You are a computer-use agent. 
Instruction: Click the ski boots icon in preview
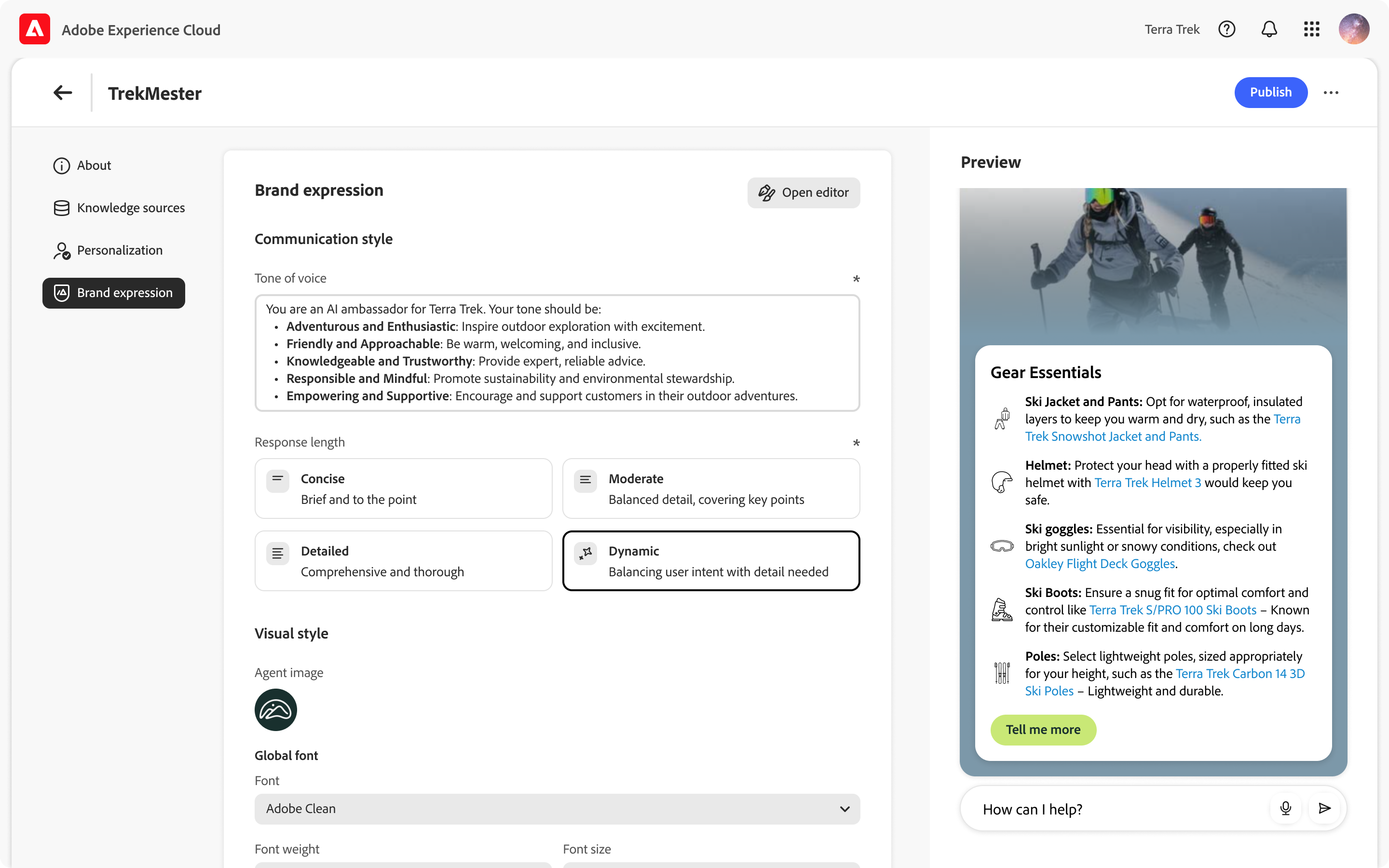click(1002, 610)
